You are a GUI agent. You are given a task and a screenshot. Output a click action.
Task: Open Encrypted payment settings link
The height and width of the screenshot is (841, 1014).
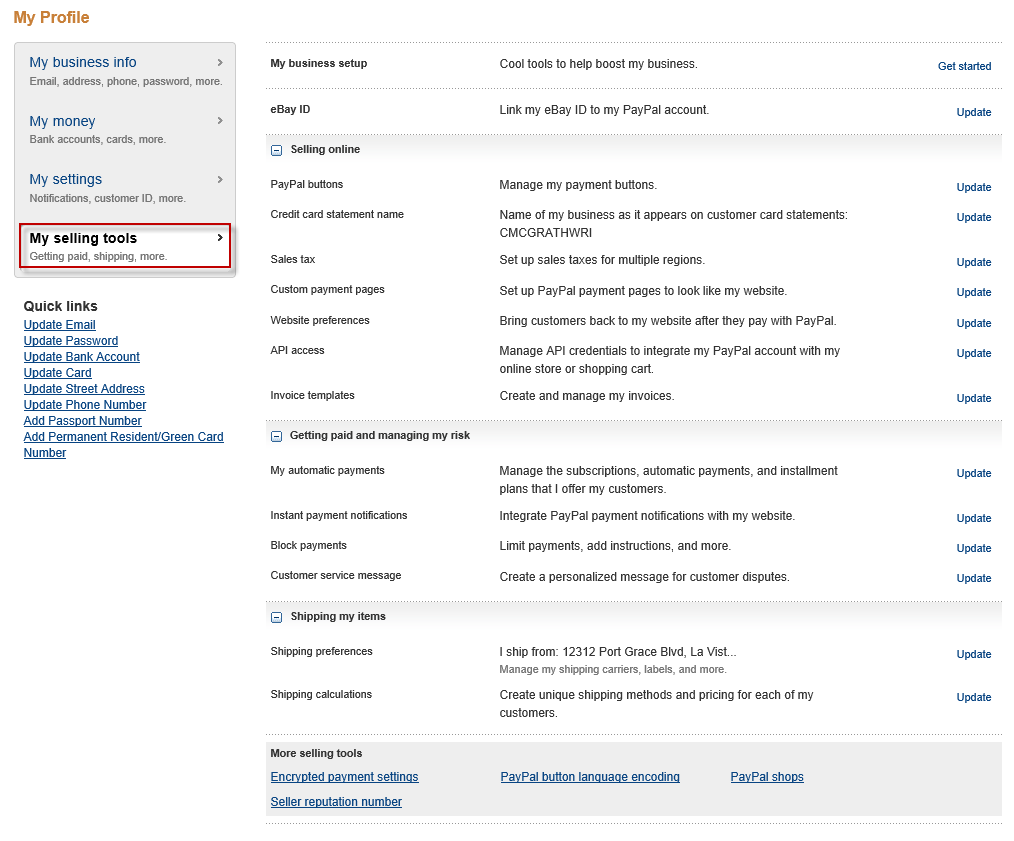(344, 777)
